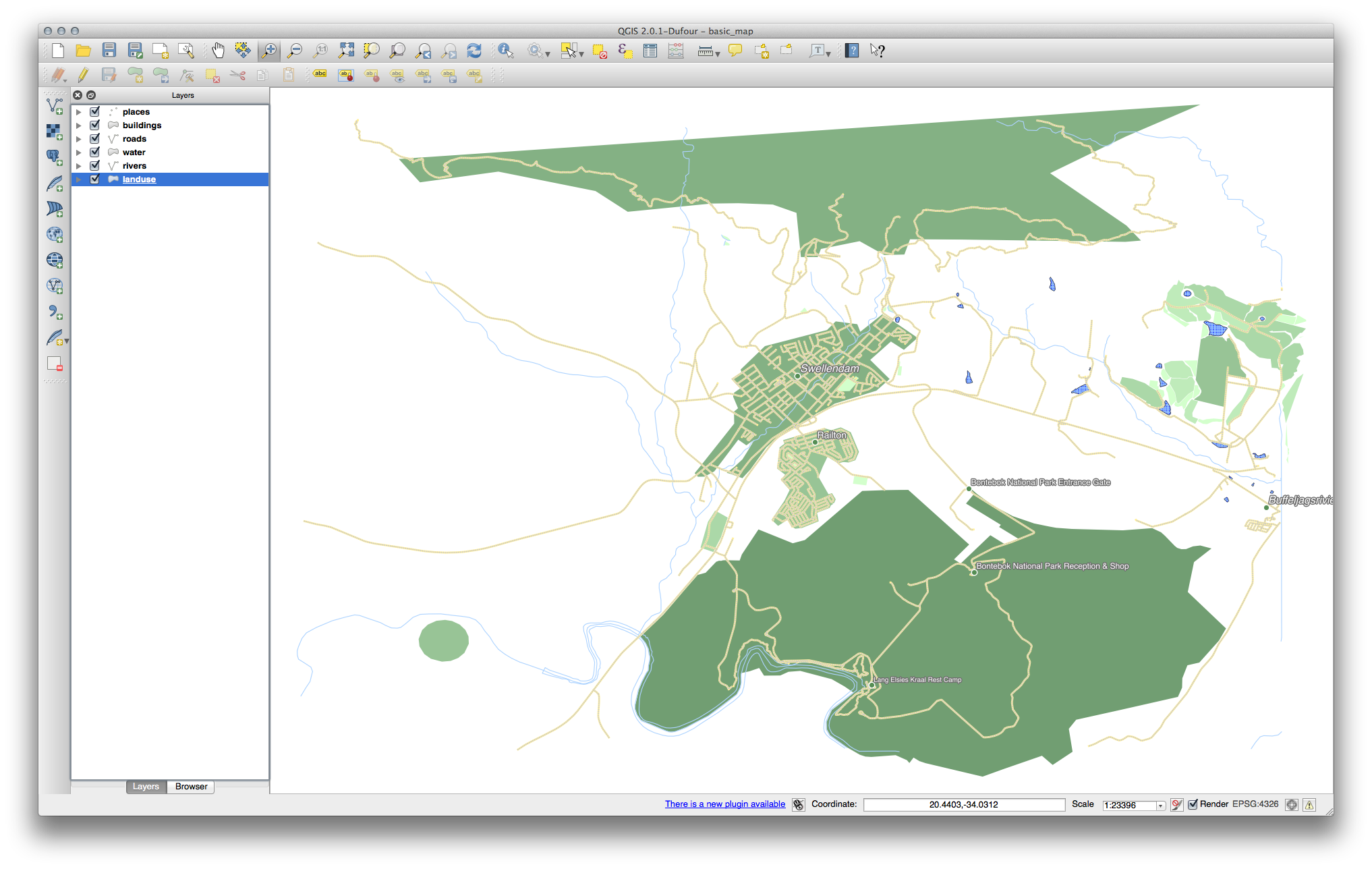Click Add Raster Layer sidebar icon
The width and height of the screenshot is (1372, 869).
click(55, 132)
